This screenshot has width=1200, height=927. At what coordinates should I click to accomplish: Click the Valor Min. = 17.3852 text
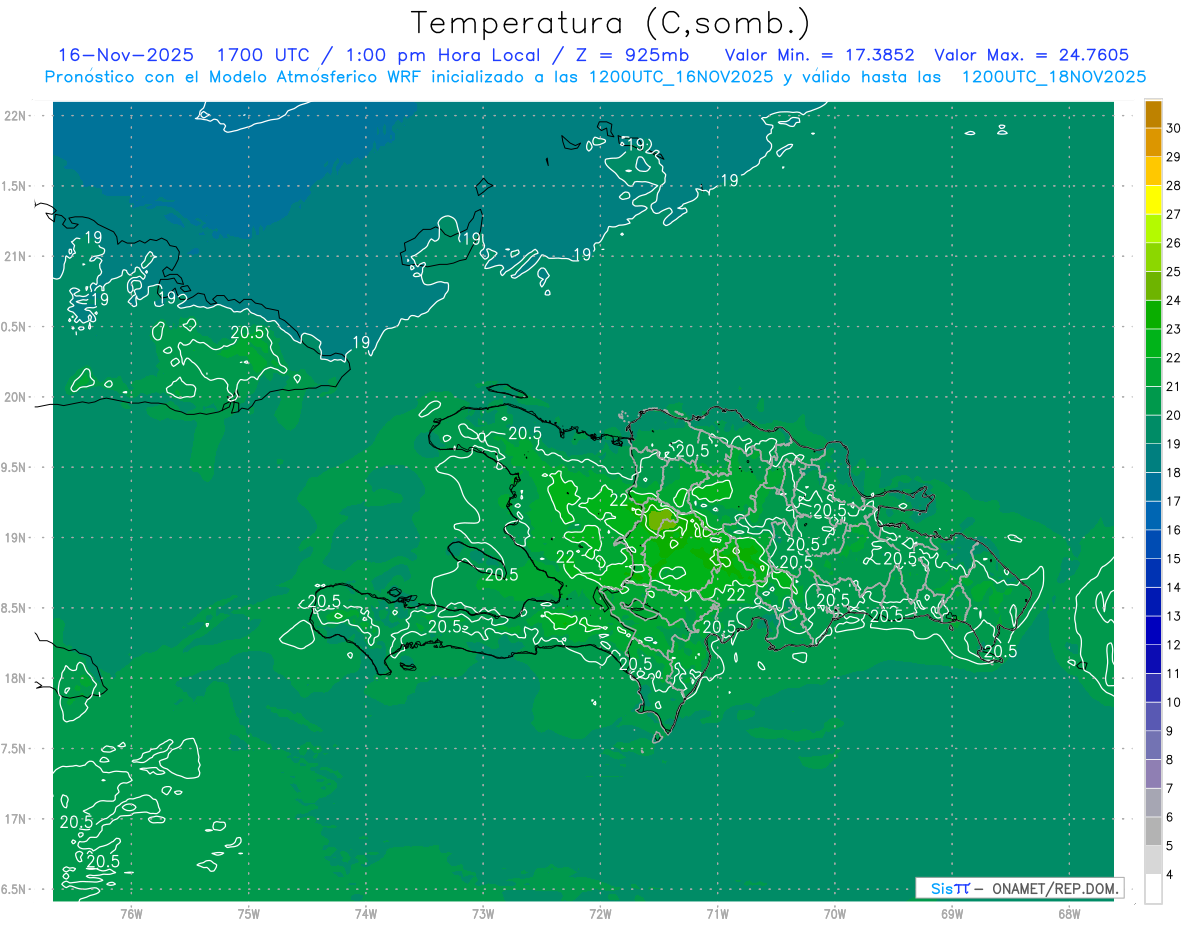tap(819, 55)
